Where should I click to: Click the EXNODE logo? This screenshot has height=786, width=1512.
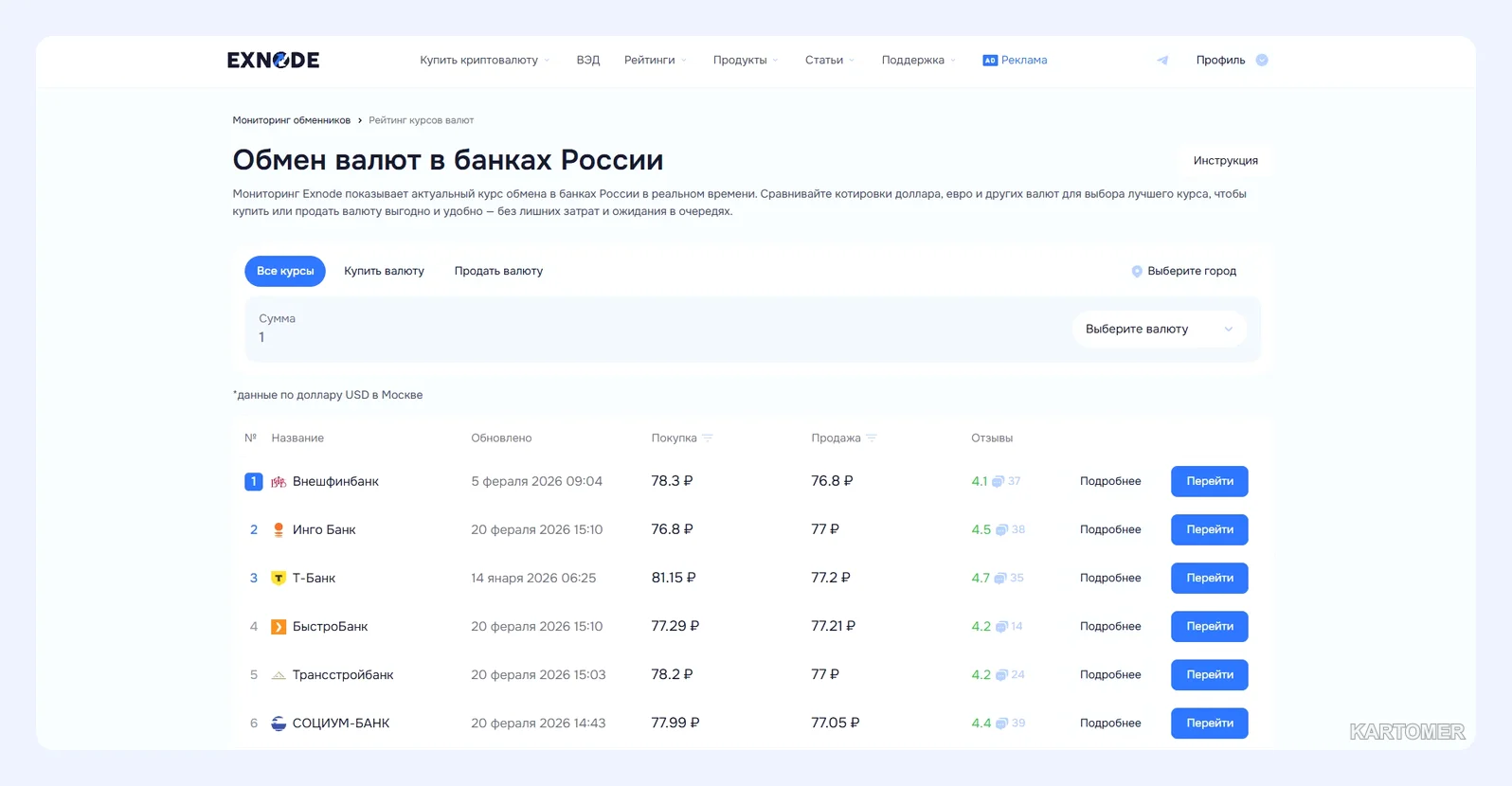(x=273, y=60)
